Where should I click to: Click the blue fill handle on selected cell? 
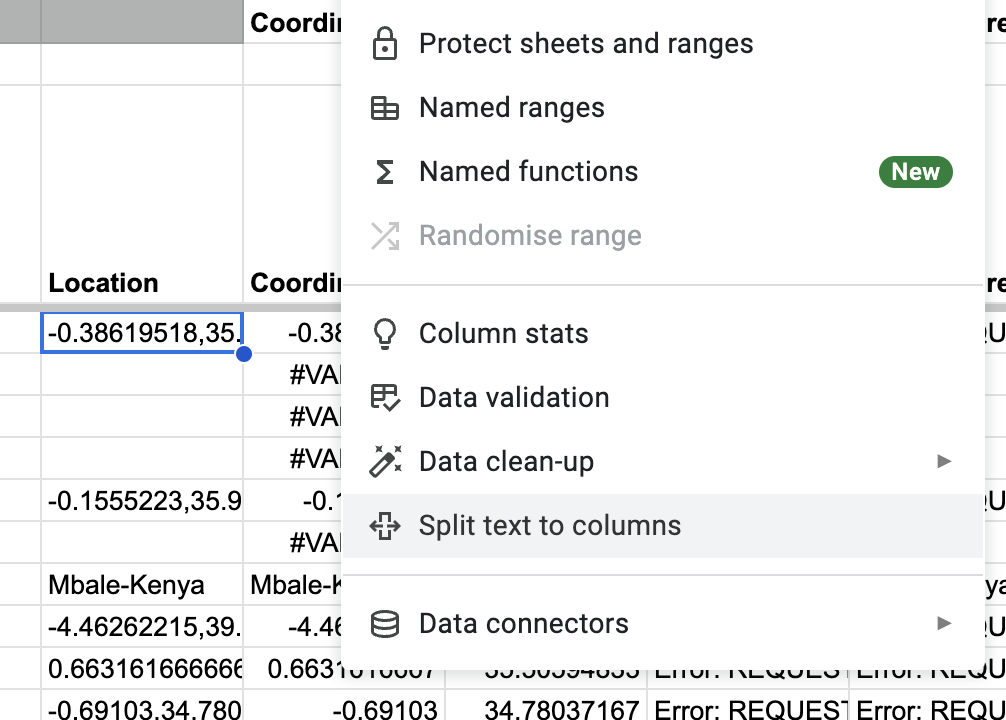pyautogui.click(x=244, y=354)
